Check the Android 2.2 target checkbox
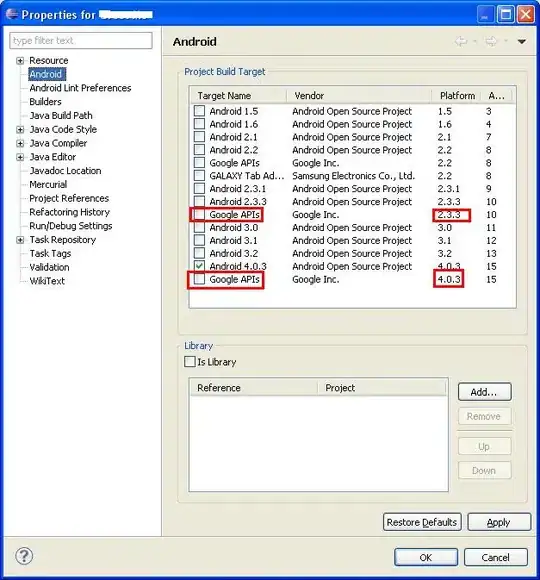This screenshot has width=540, height=580. pyautogui.click(x=199, y=149)
